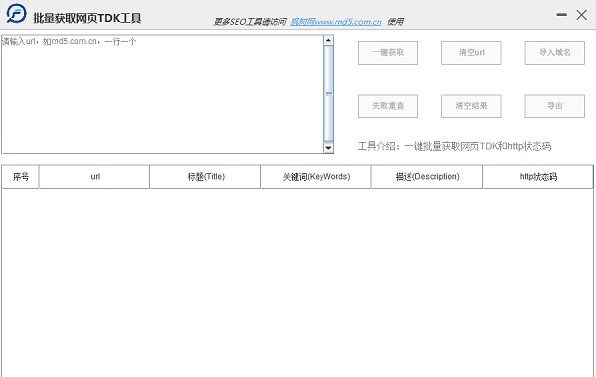
Task: Click the 批量获取网页TDK工具 title text
Action: pos(87,18)
